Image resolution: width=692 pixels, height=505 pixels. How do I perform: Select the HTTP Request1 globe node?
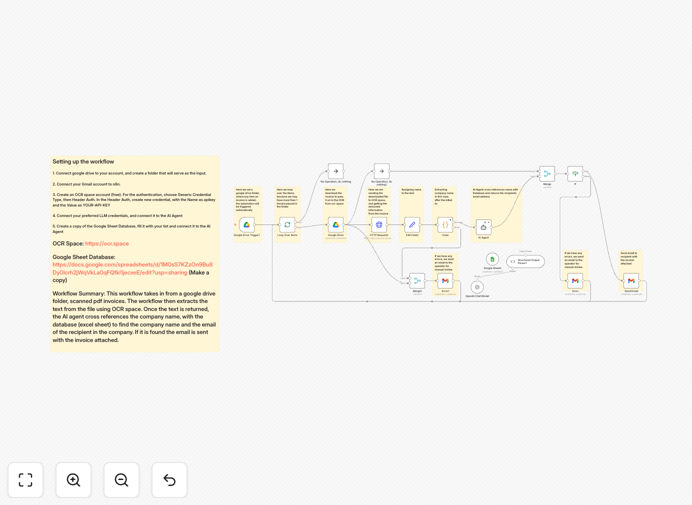pos(379,225)
